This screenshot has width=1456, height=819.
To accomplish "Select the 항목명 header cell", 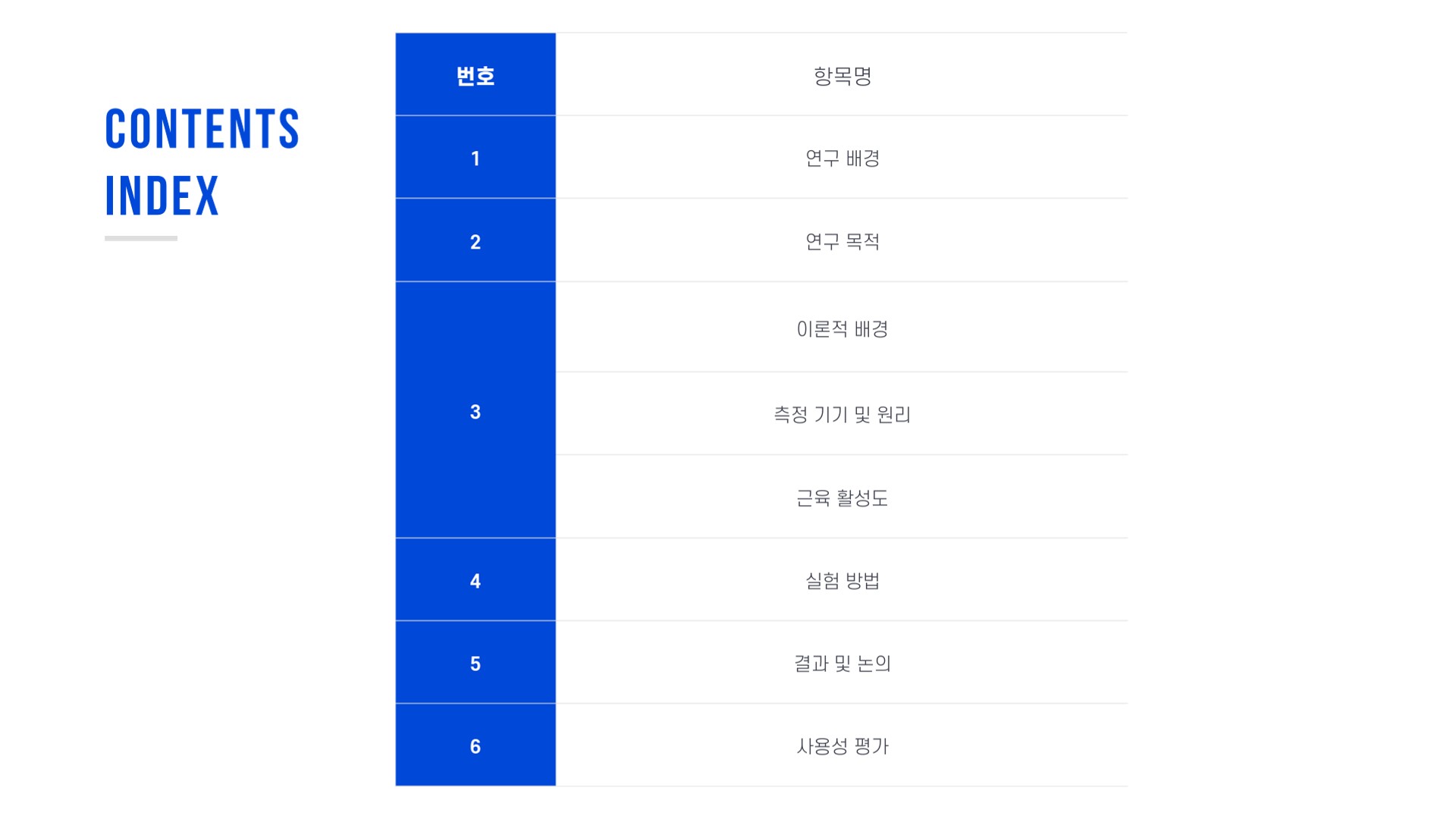I will (842, 75).
